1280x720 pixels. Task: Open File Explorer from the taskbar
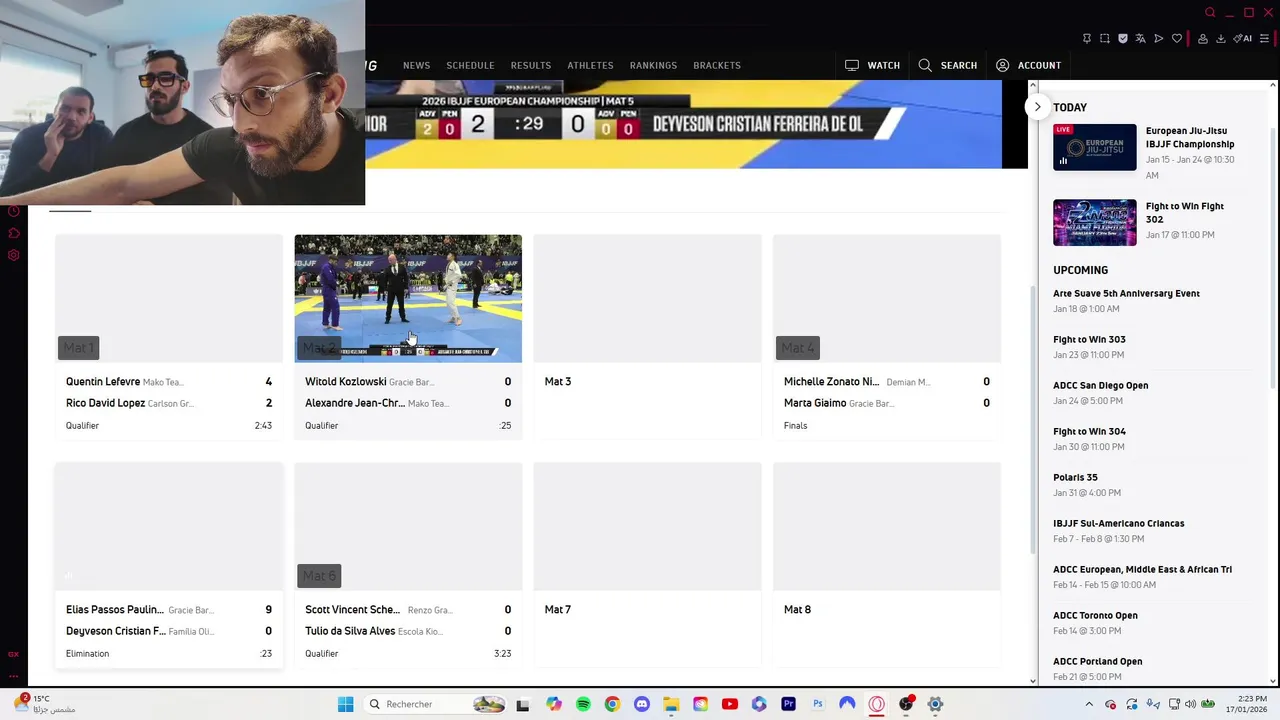pyautogui.click(x=671, y=704)
